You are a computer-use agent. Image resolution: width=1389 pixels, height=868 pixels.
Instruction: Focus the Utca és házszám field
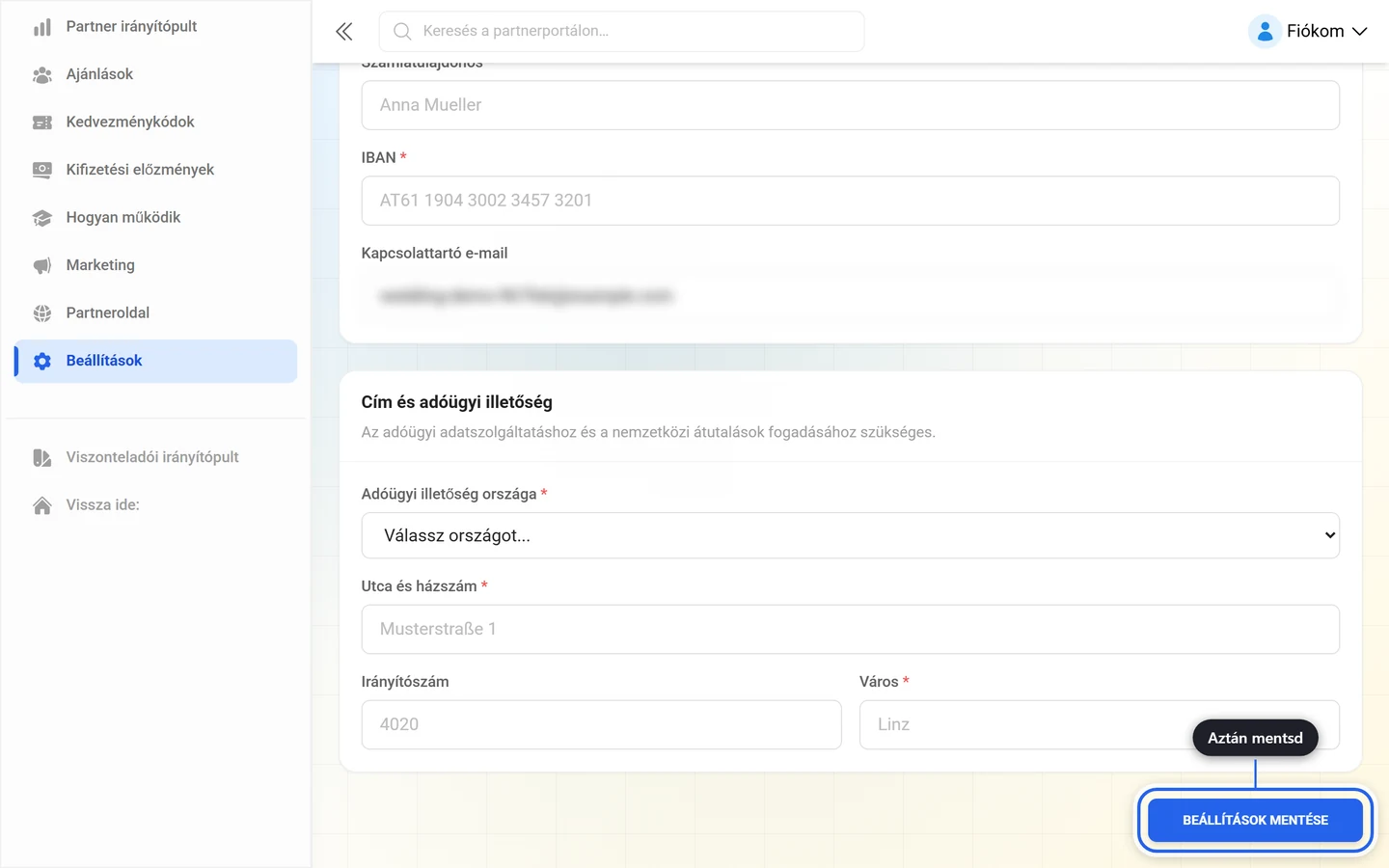851,629
